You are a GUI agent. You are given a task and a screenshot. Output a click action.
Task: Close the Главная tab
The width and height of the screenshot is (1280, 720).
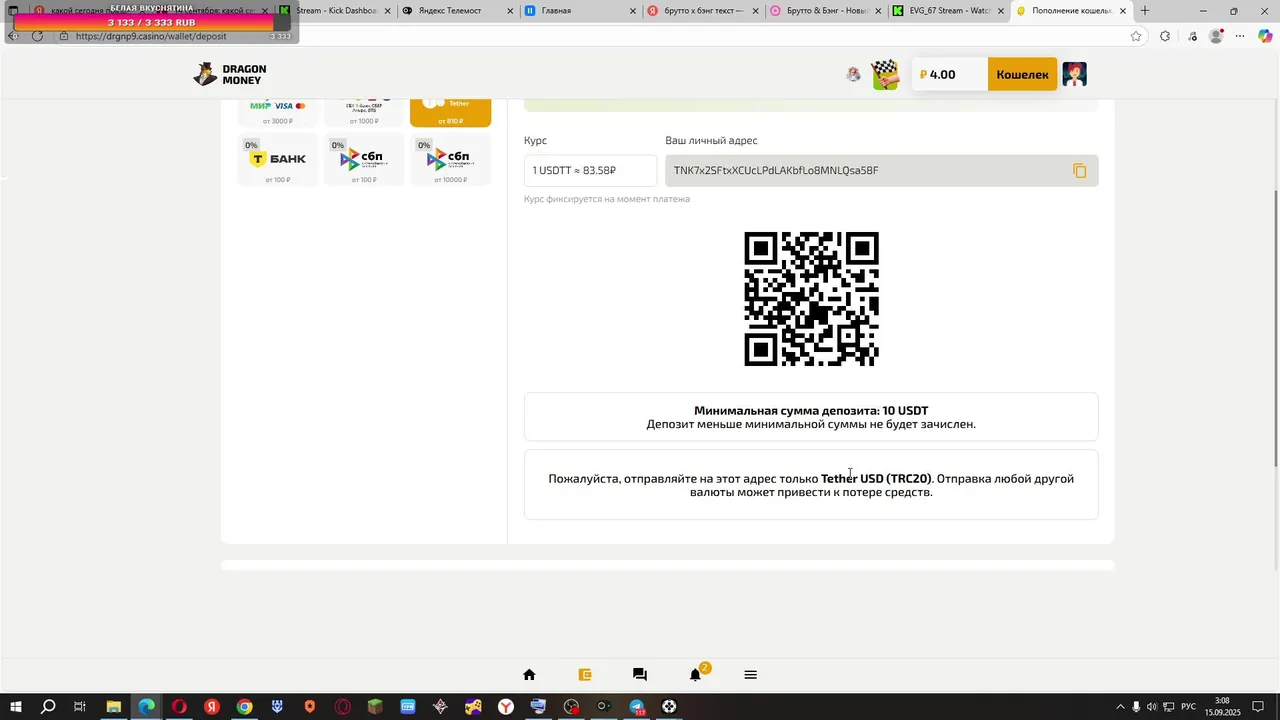click(x=632, y=11)
